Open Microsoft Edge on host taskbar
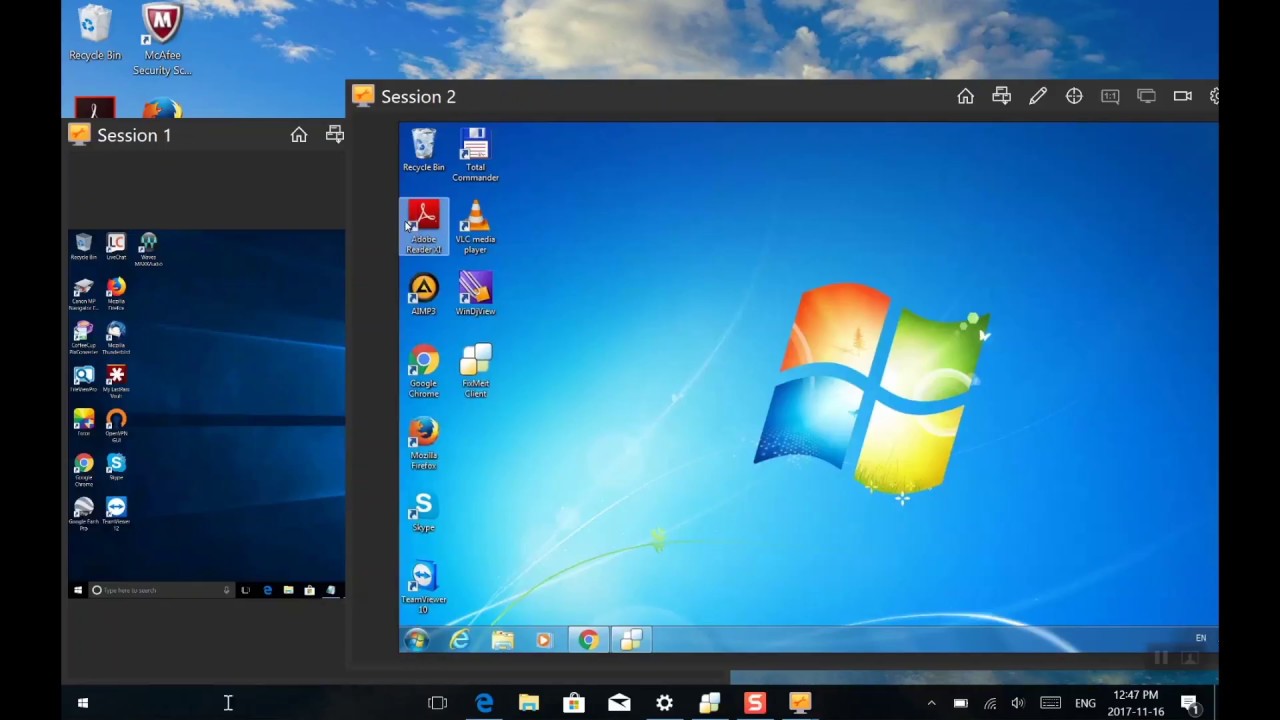Viewport: 1280px width, 720px height. (x=484, y=703)
